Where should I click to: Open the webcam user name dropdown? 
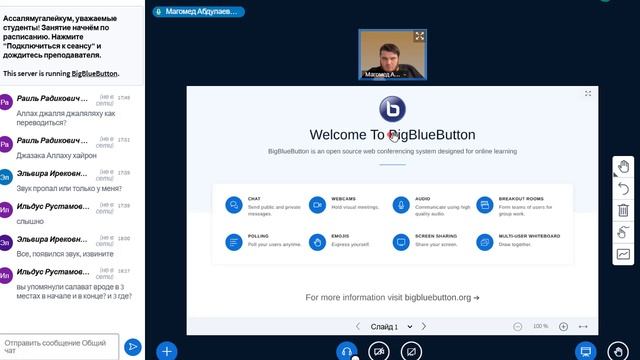pos(385,75)
